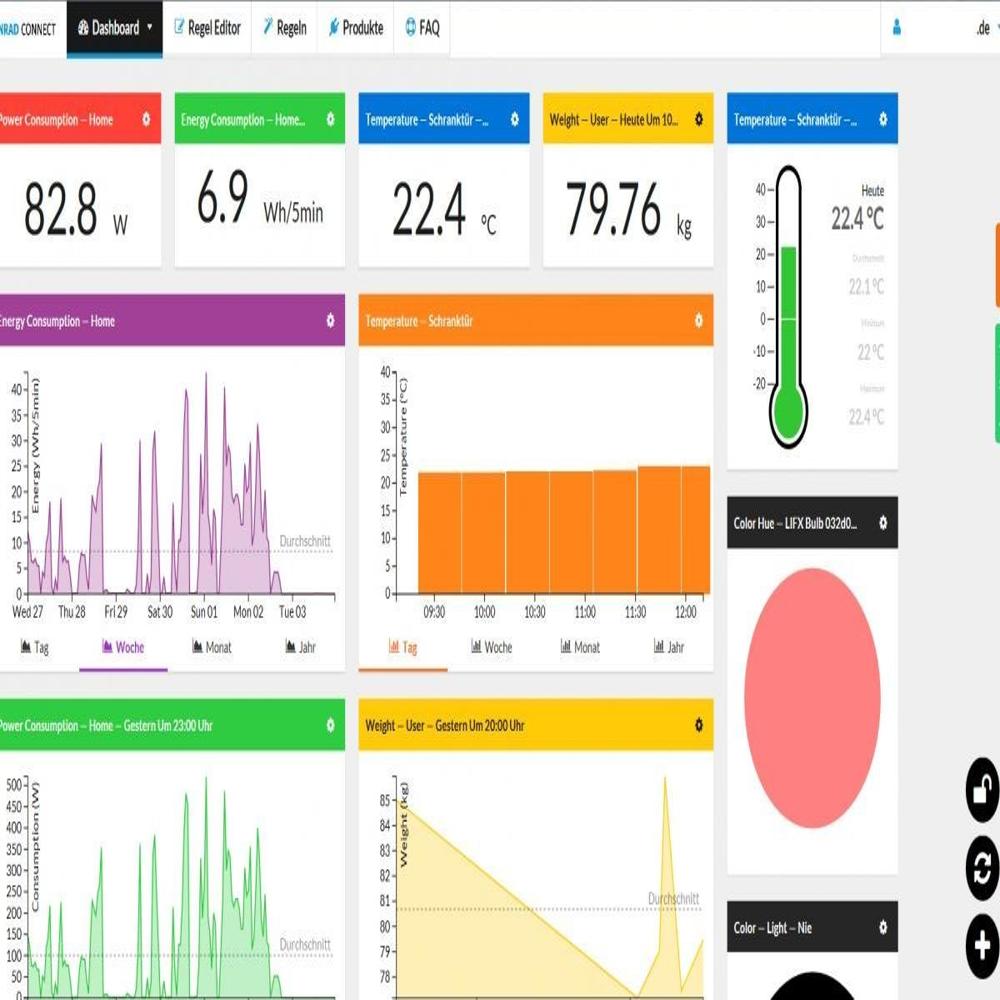The width and height of the screenshot is (1000, 1000).
Task: Open gear on purple Energy Consumption – Home chart
Action: 330,320
